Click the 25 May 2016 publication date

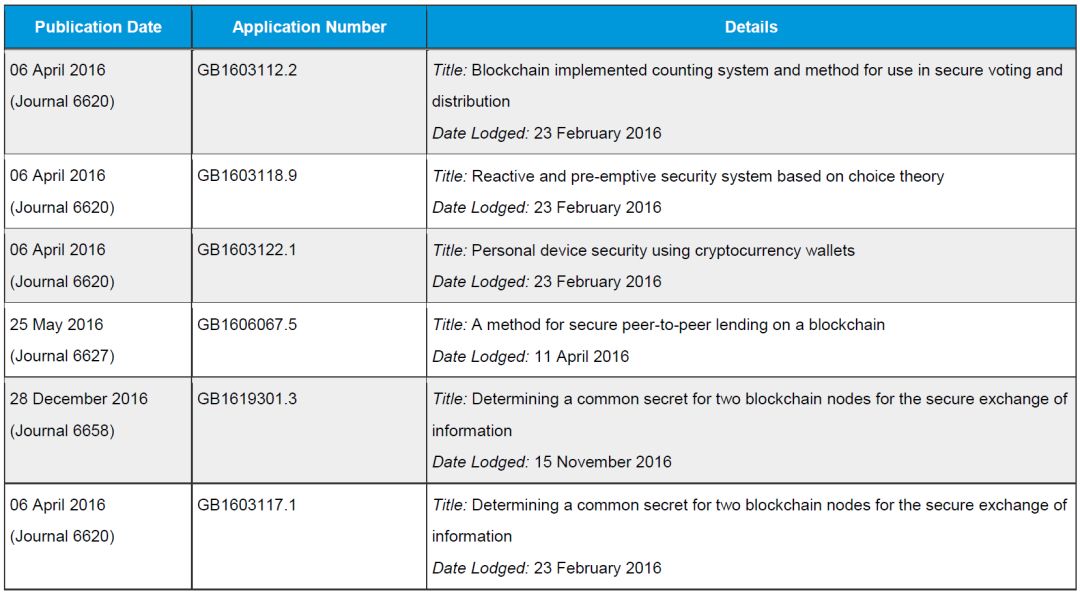[x=57, y=324]
